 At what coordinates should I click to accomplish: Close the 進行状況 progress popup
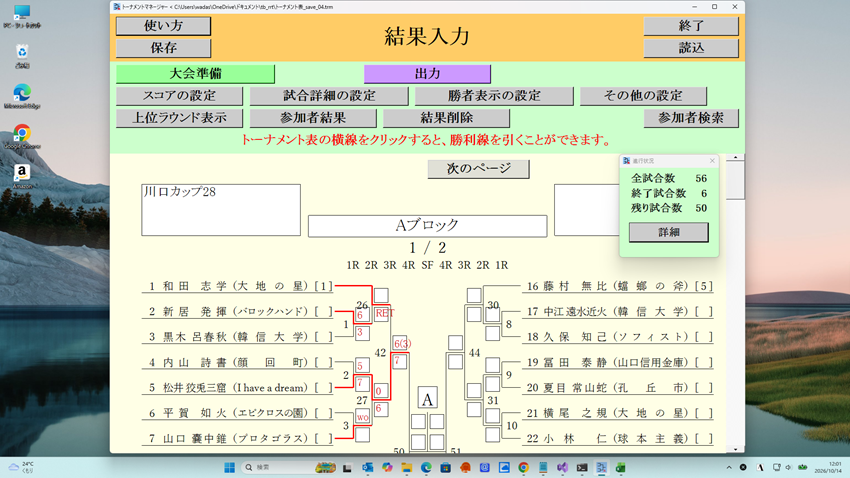tap(712, 161)
